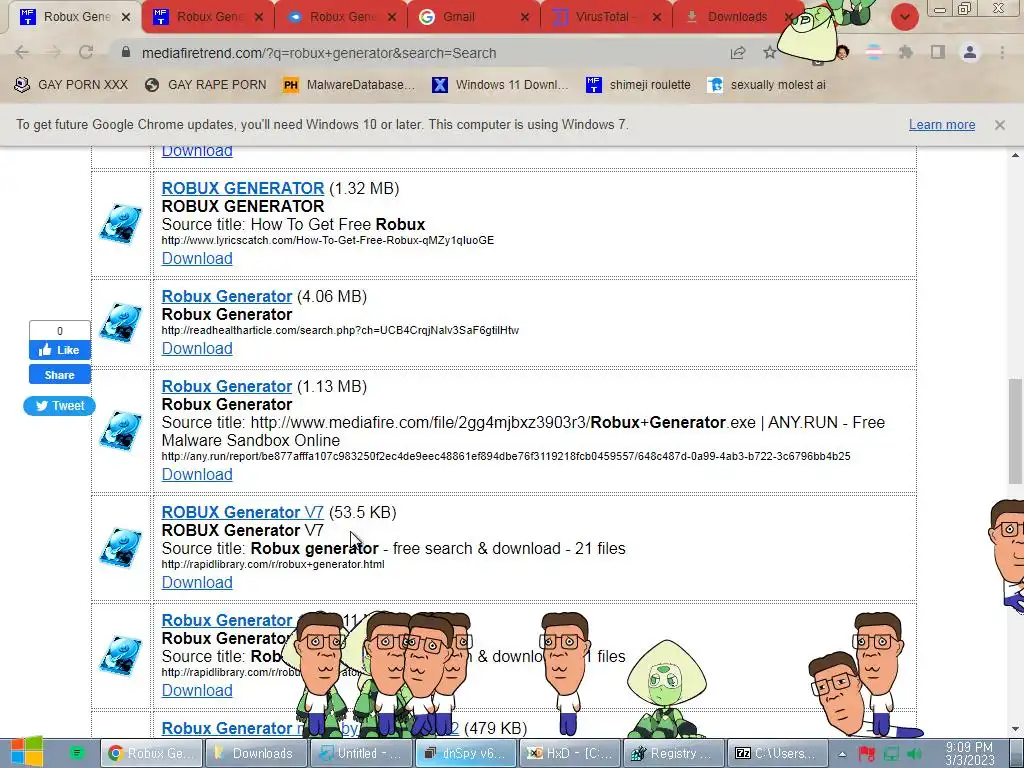Image resolution: width=1024 pixels, height=768 pixels.
Task: Bookmark this page with the star icon
Action: pyautogui.click(x=770, y=53)
